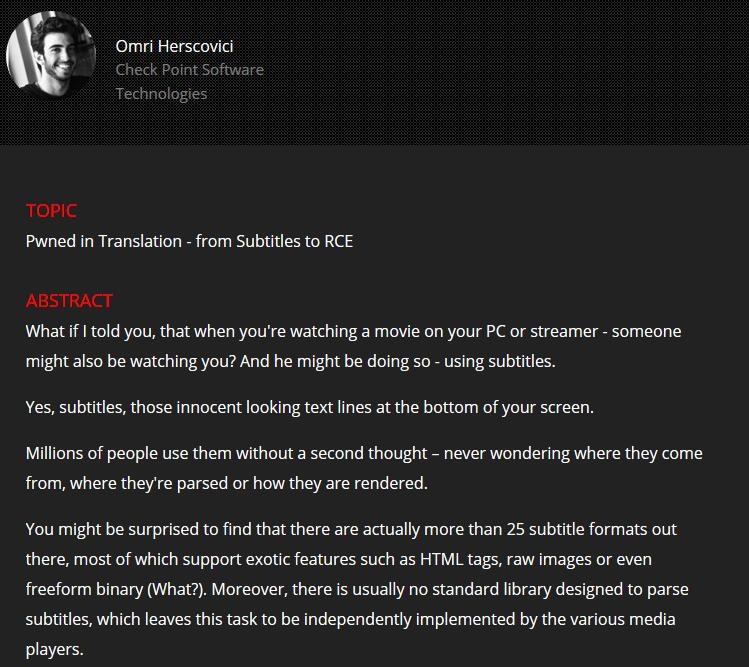Screen dimensions: 749x667
Task: Click the final word players. in the abstract
Action: pyautogui.click(x=54, y=650)
